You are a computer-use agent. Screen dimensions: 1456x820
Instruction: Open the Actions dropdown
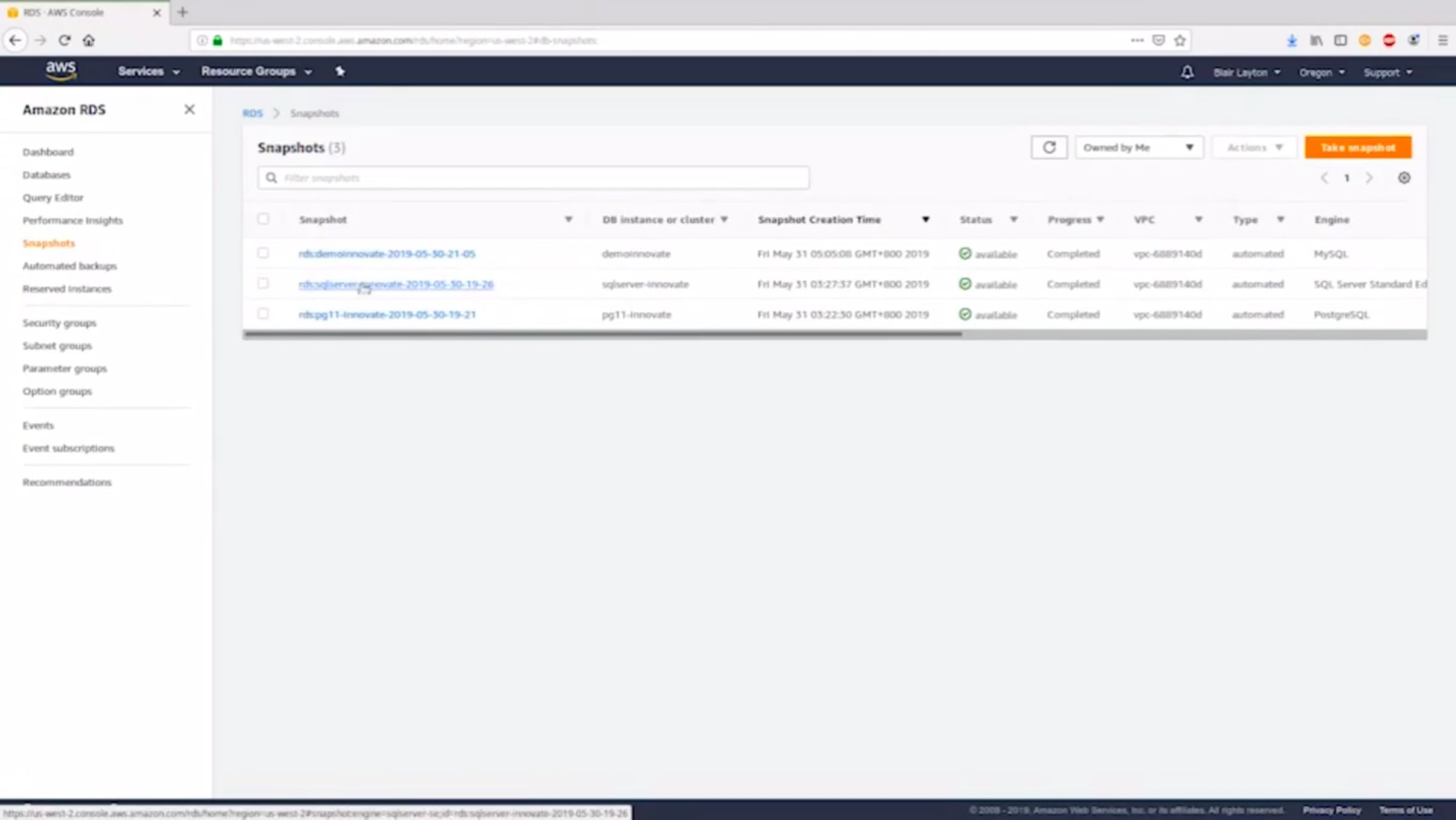(x=1254, y=147)
